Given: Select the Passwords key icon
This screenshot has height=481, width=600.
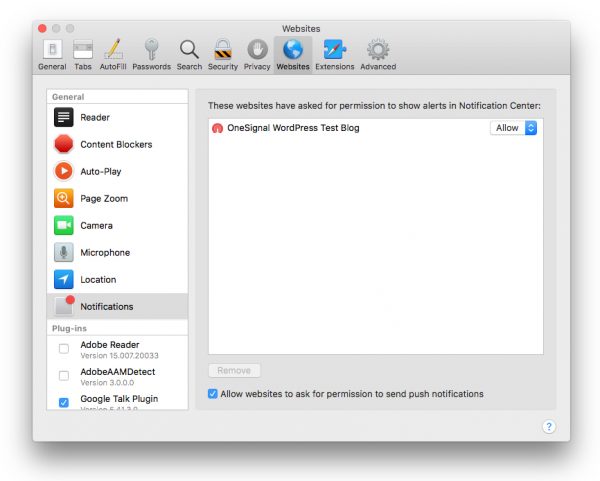Looking at the screenshot, I should click(151, 50).
